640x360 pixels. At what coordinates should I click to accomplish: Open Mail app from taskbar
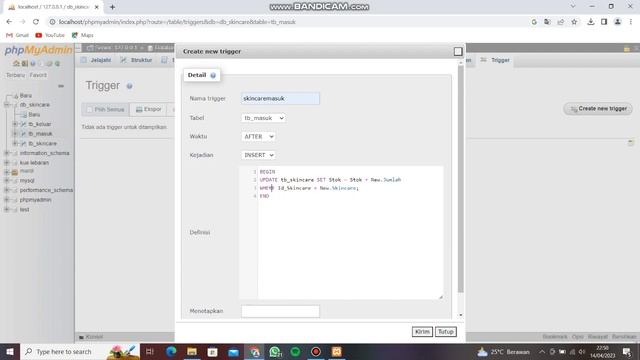click(x=233, y=352)
